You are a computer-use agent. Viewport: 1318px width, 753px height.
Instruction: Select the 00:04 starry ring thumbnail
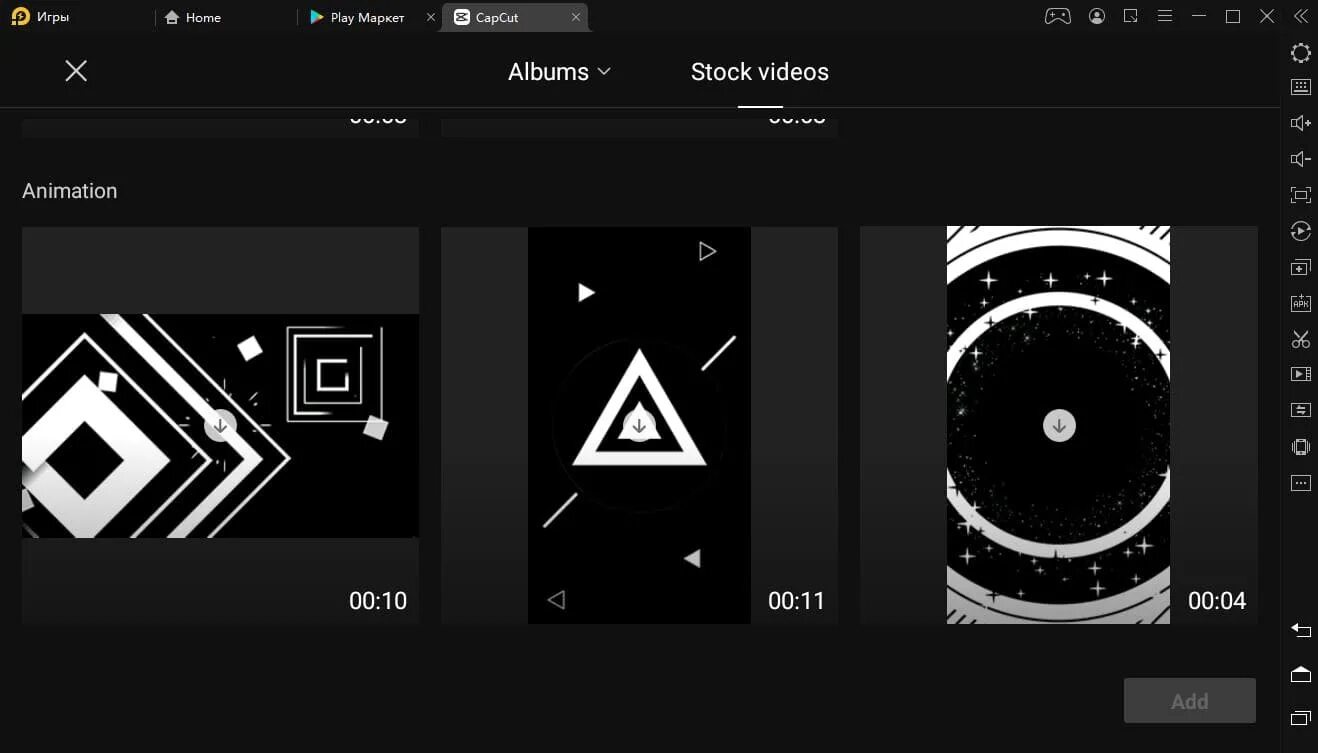click(1059, 425)
